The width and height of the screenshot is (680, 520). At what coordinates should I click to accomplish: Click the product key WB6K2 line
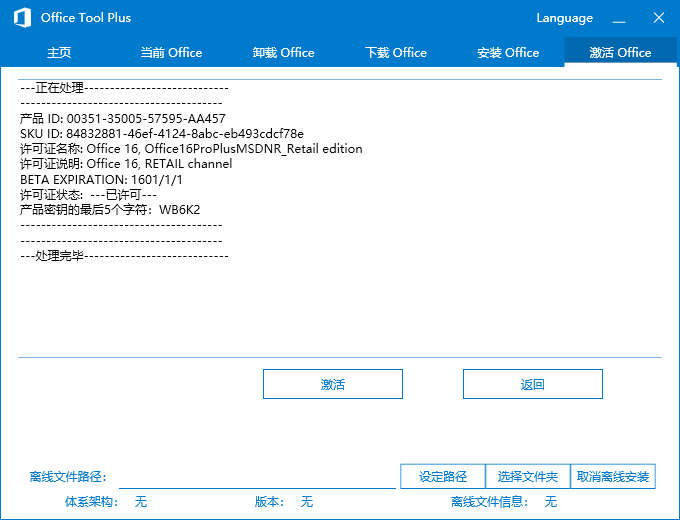pos(110,209)
